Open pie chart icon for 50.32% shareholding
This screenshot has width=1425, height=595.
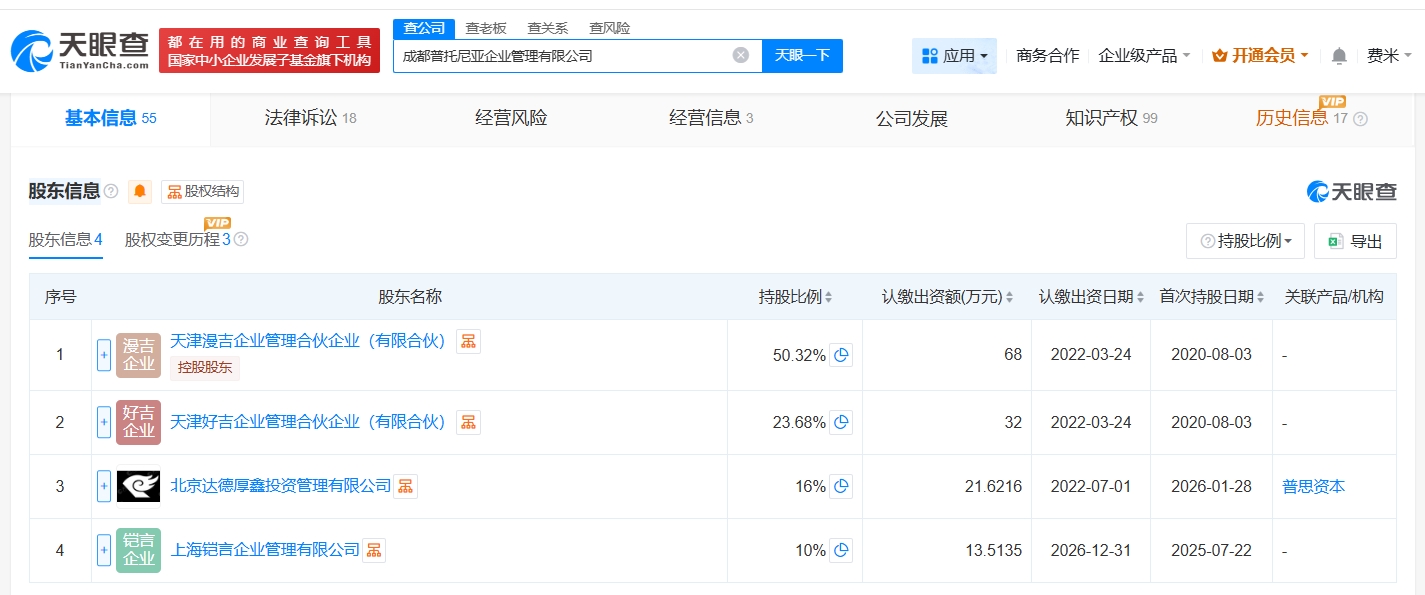tap(841, 355)
